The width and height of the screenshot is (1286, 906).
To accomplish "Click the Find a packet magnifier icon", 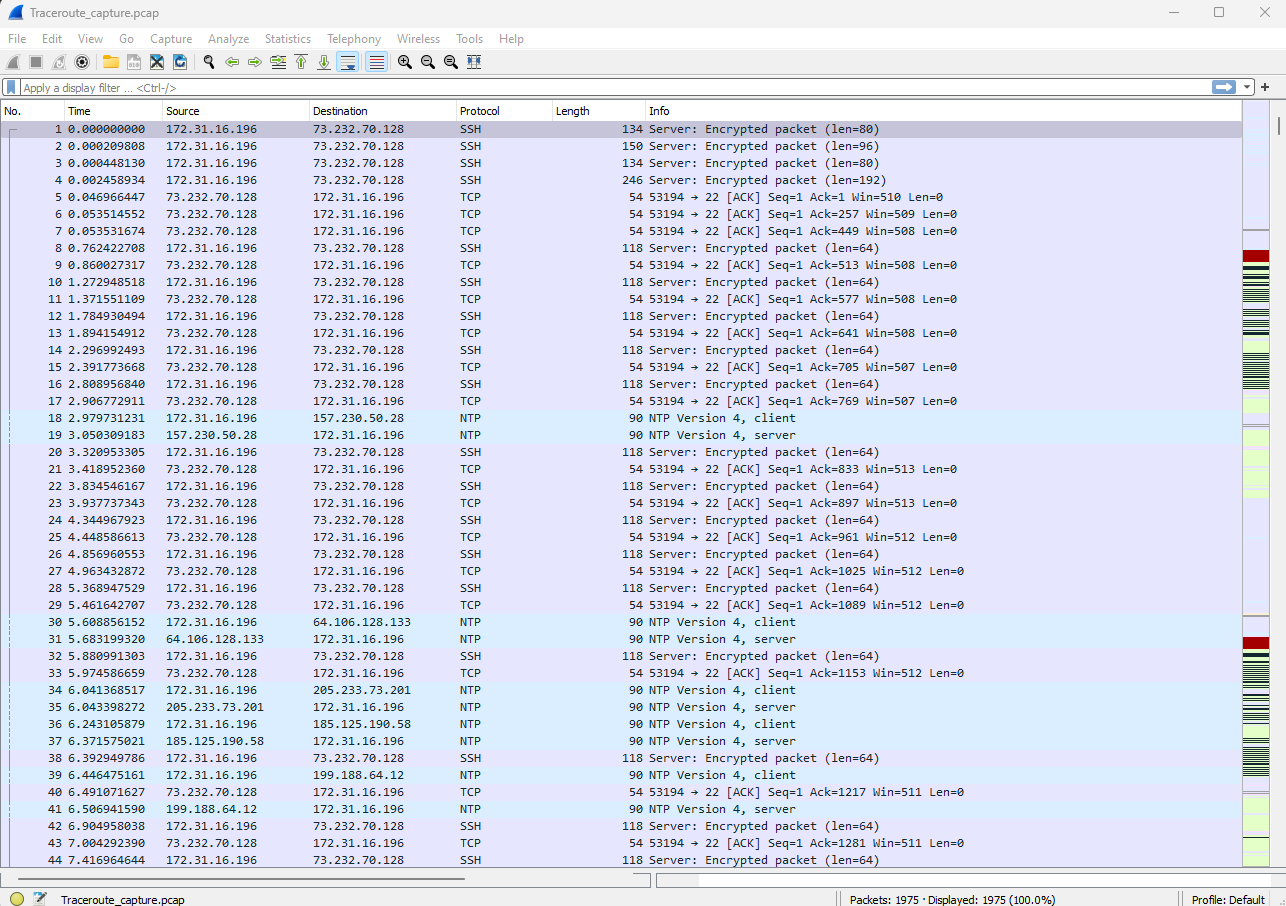I will tap(209, 62).
